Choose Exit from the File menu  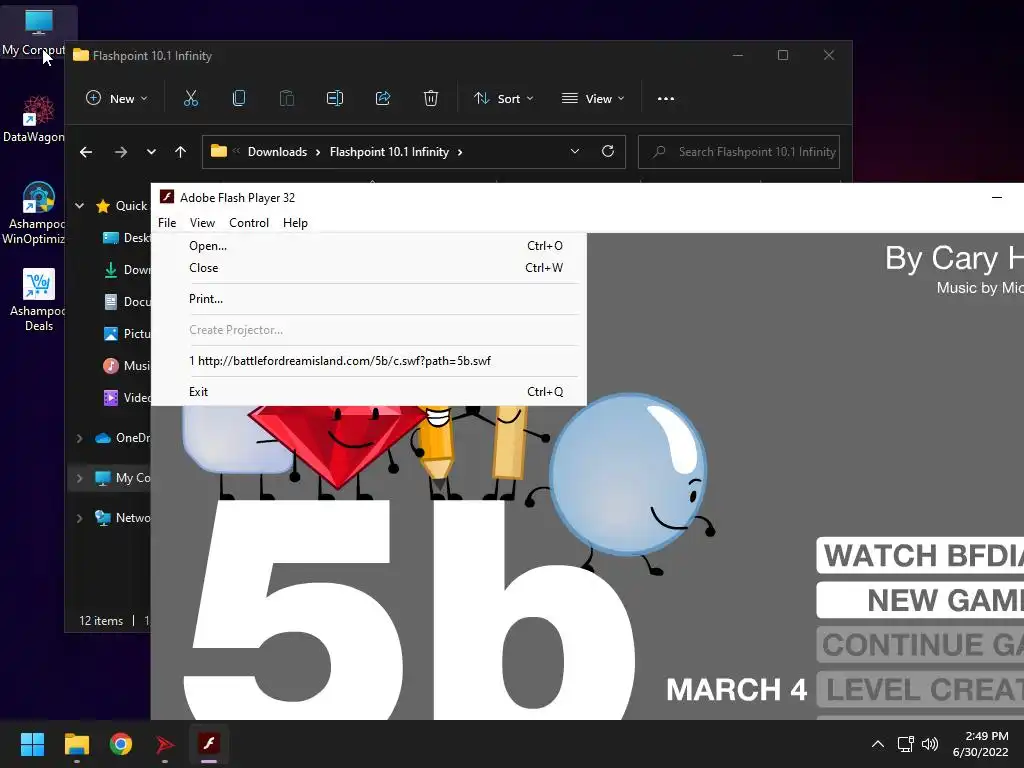[369, 392]
